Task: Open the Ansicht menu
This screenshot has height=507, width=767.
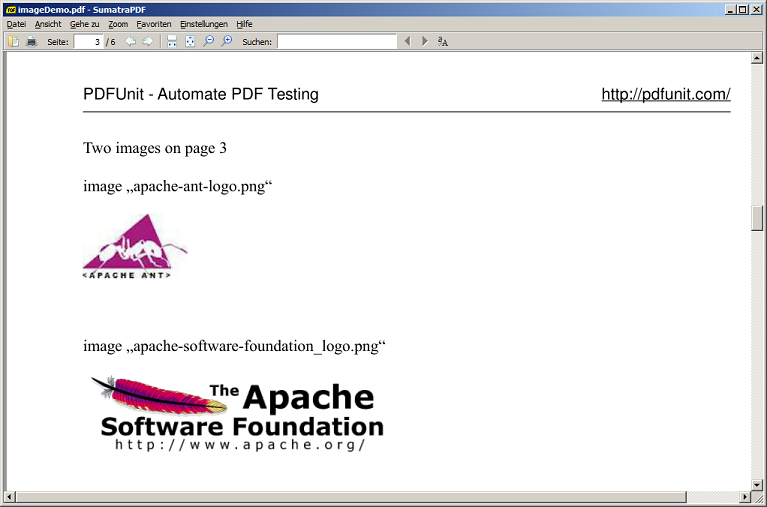Action: [48, 23]
